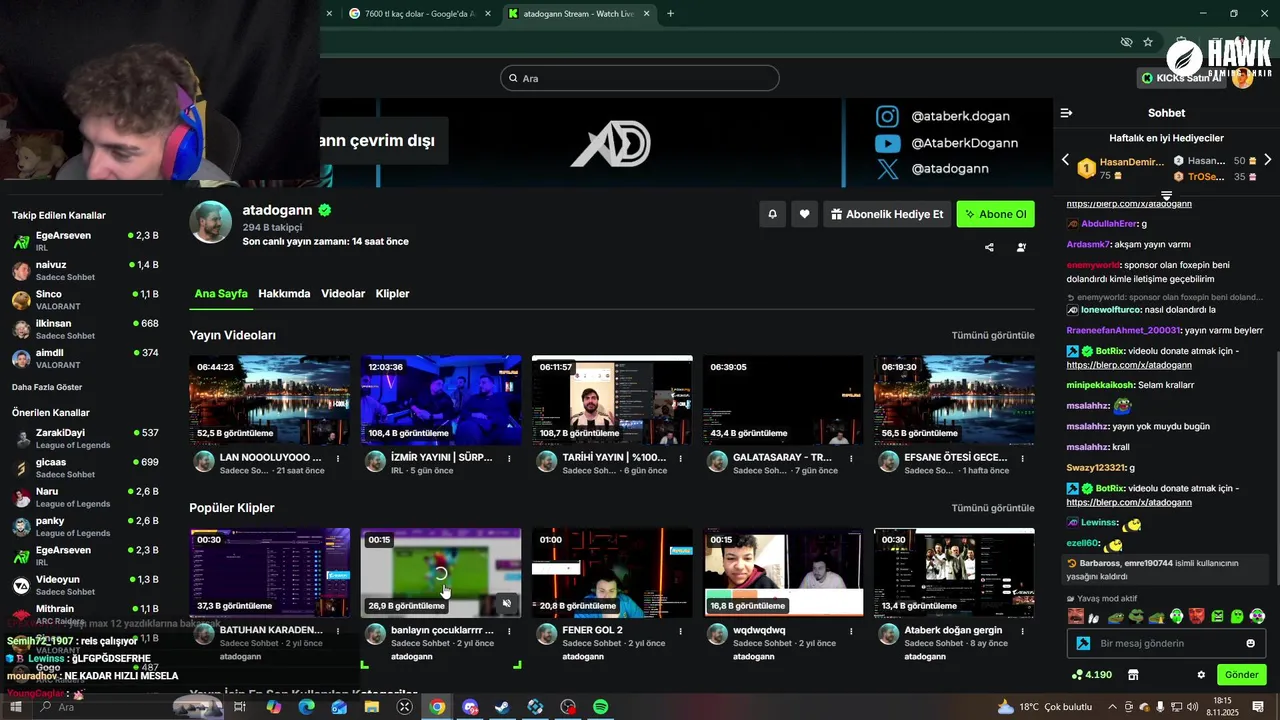Open Steam from the taskbar
This screenshot has height=720, width=1280.
click(x=502, y=707)
